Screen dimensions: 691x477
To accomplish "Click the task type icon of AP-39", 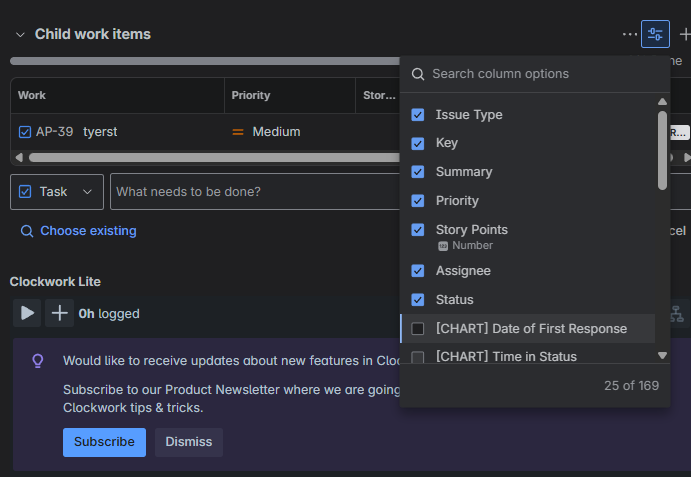I will (x=25, y=132).
